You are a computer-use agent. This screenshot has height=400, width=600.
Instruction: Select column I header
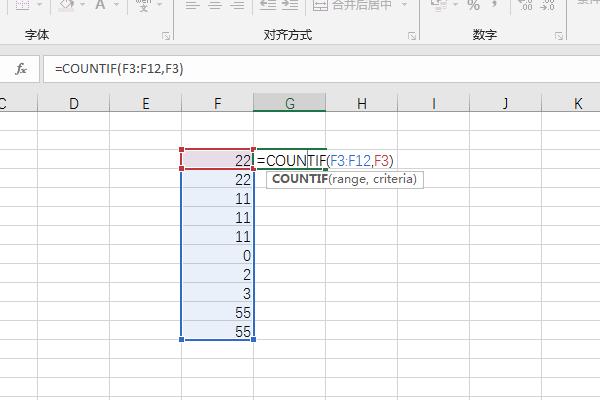pos(434,103)
